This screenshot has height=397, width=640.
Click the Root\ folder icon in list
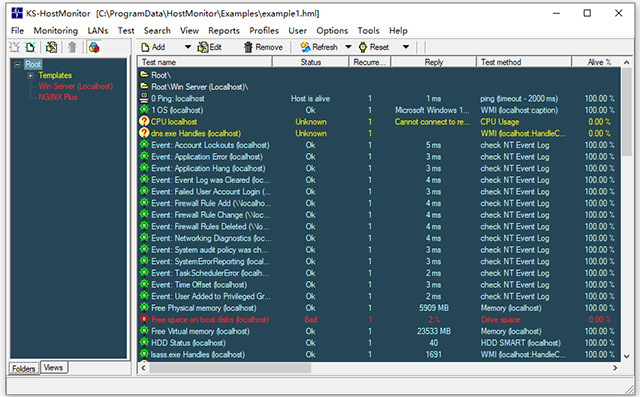point(144,75)
